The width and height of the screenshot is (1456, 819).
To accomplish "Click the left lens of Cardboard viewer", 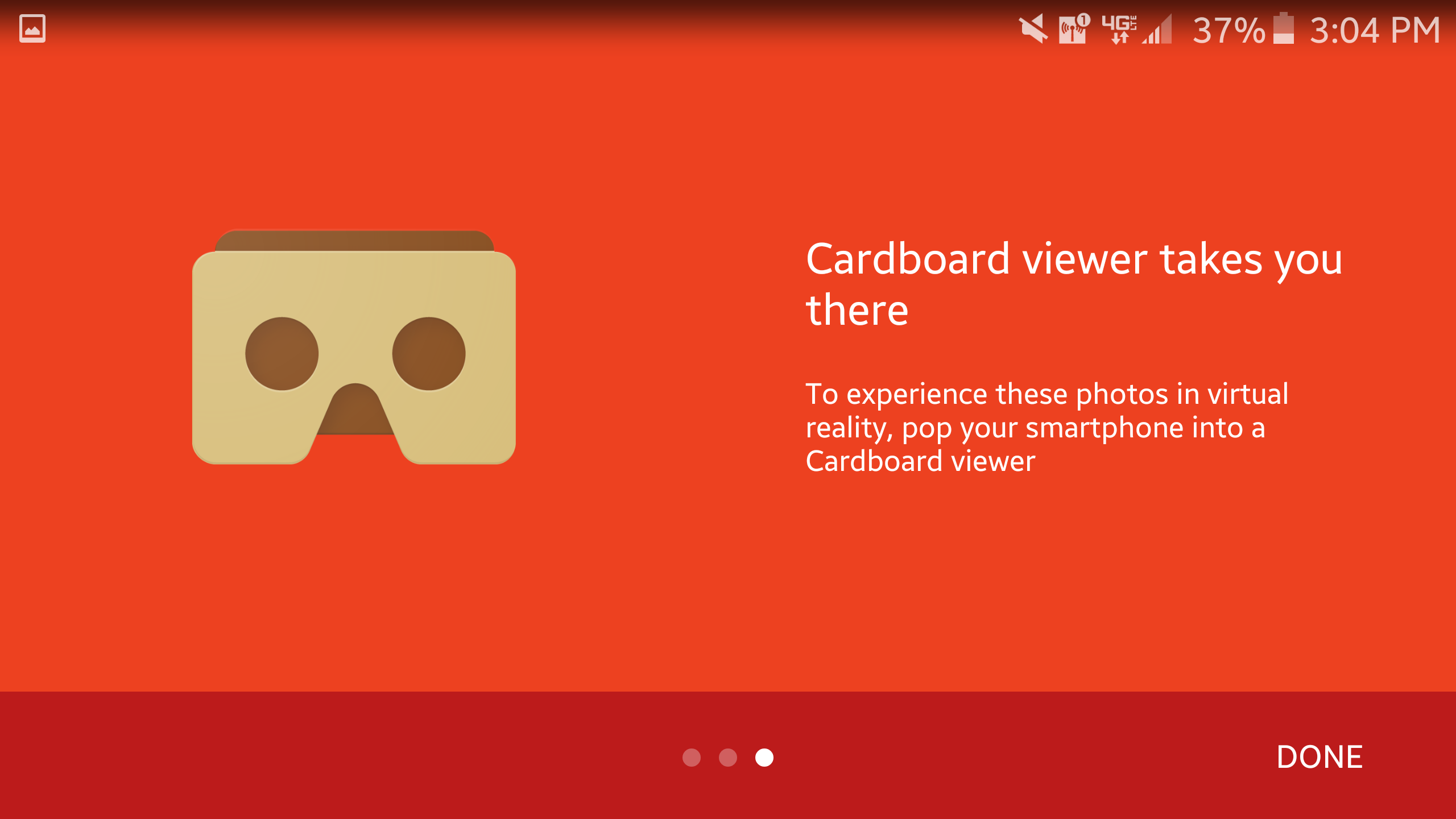I will pos(282,354).
